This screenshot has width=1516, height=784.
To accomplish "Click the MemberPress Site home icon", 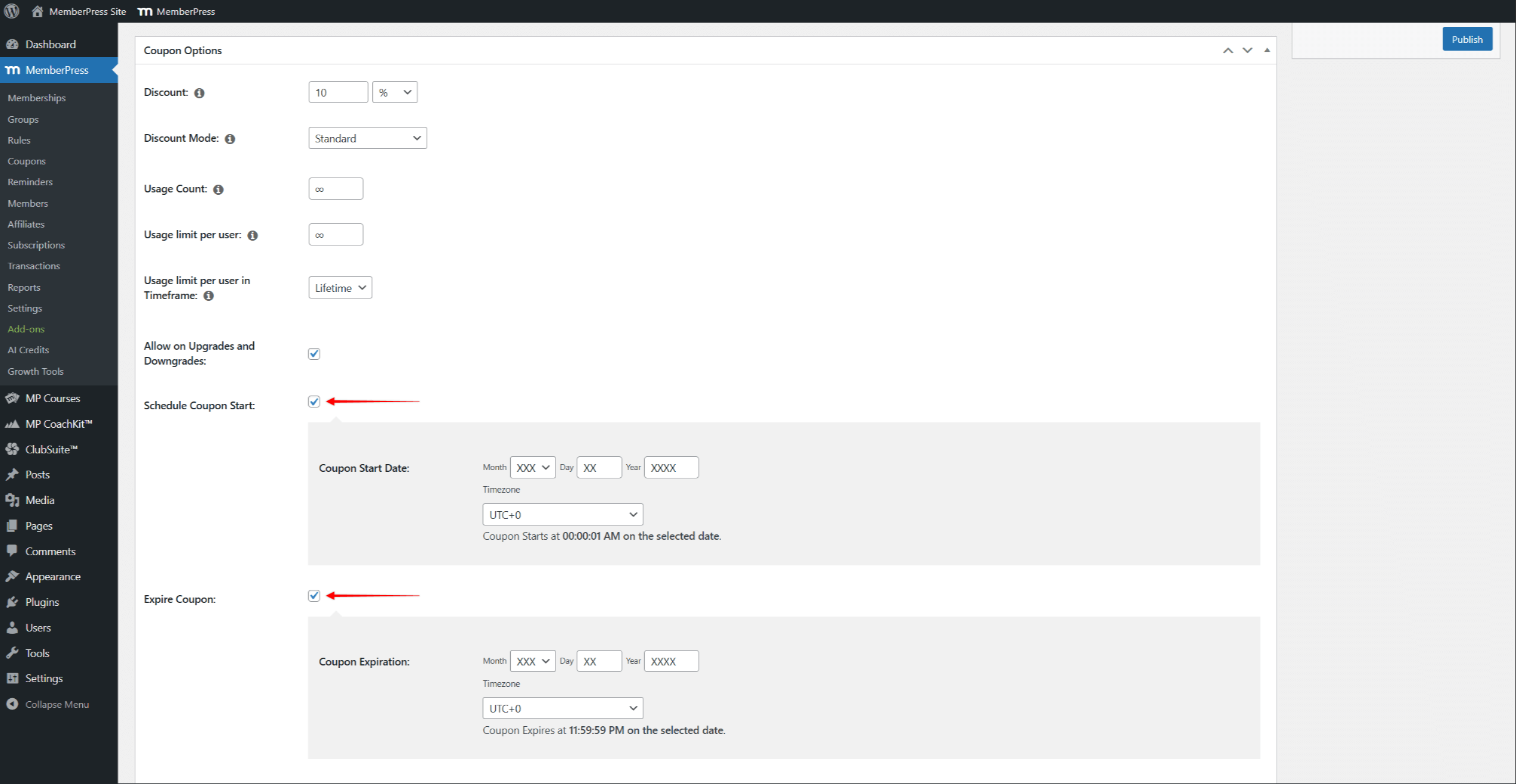I will click(38, 11).
